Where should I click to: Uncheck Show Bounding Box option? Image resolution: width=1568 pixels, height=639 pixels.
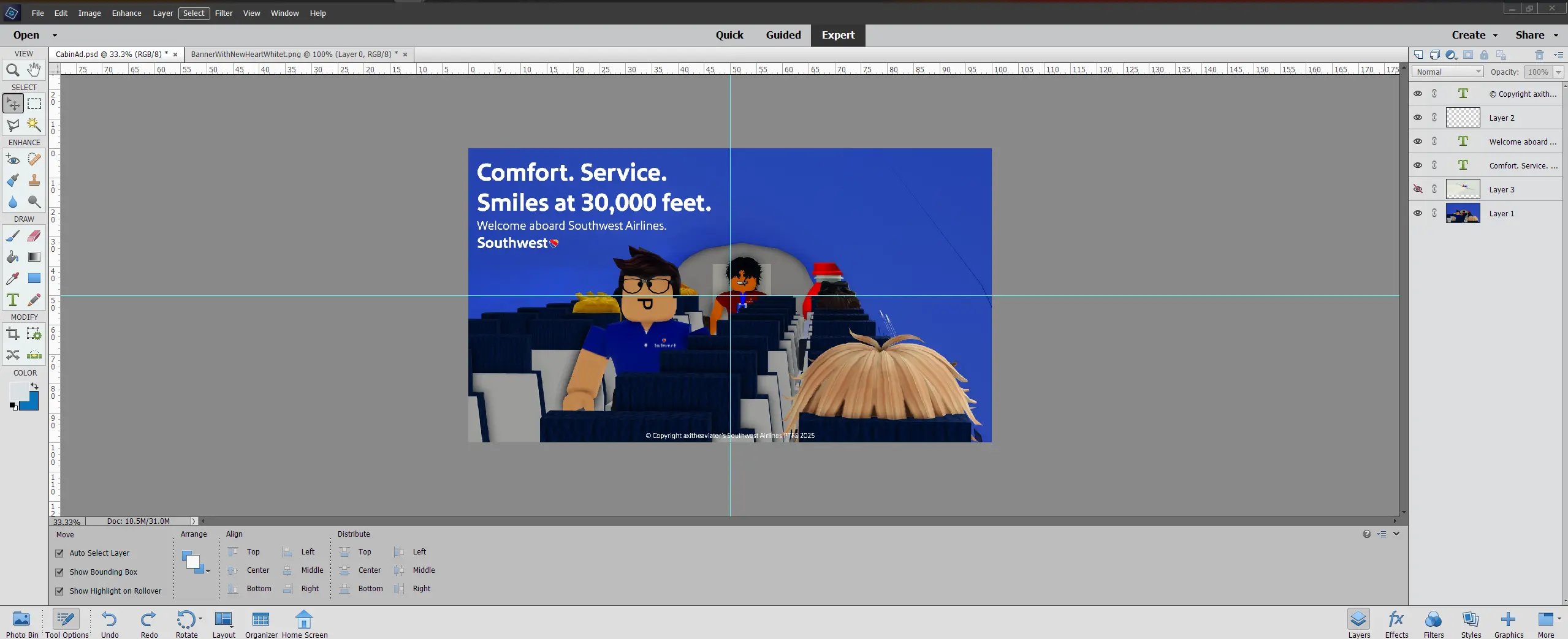59,572
